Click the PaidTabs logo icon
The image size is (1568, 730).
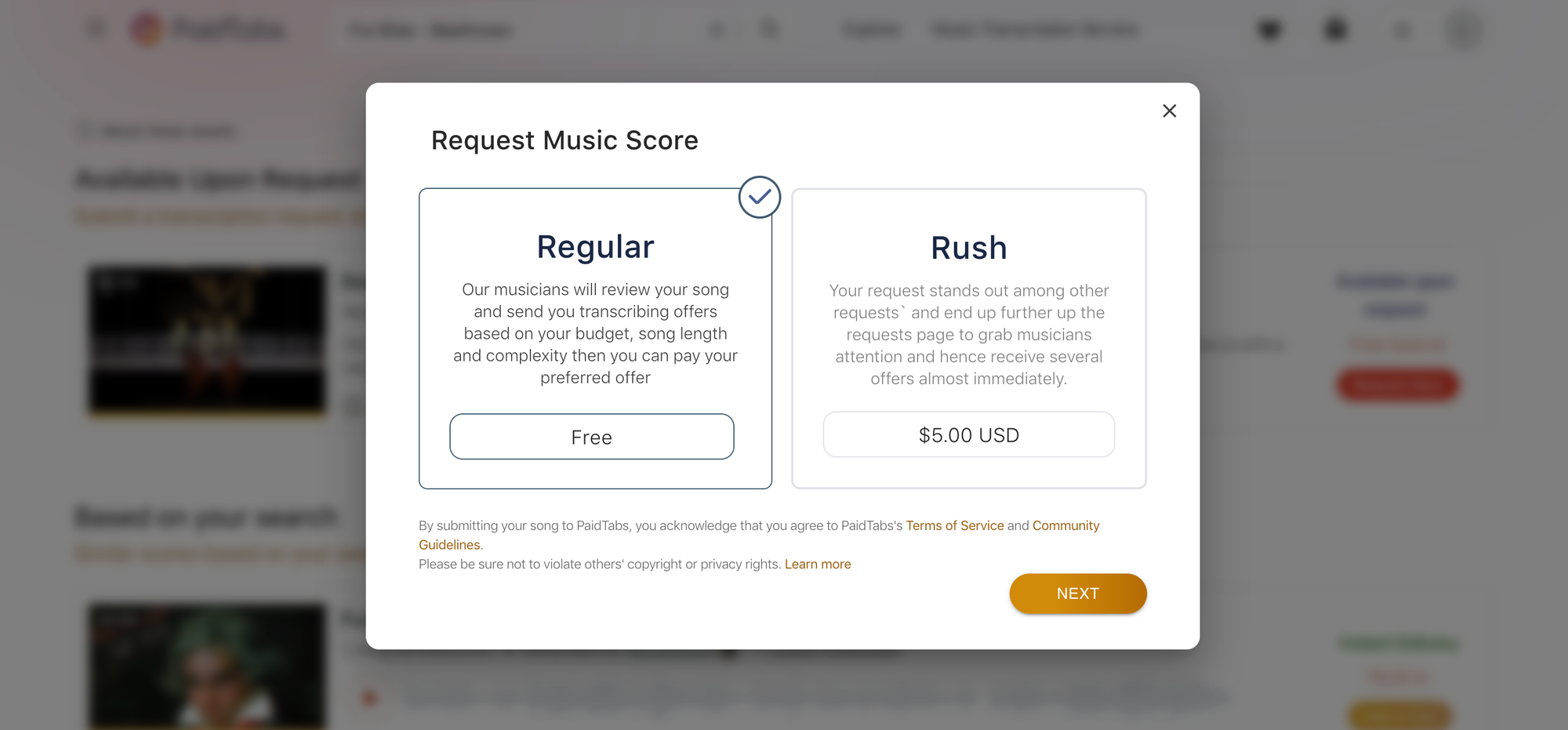point(147,30)
